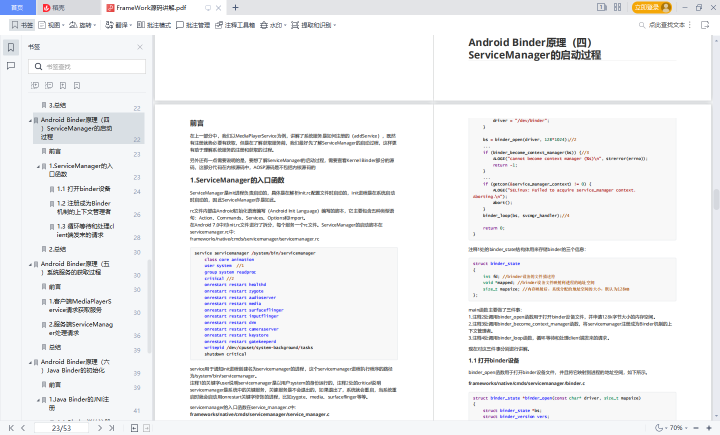The height and width of the screenshot is (435, 720).
Task: Click the collapse all bookmarks icon
Action: 49,85
